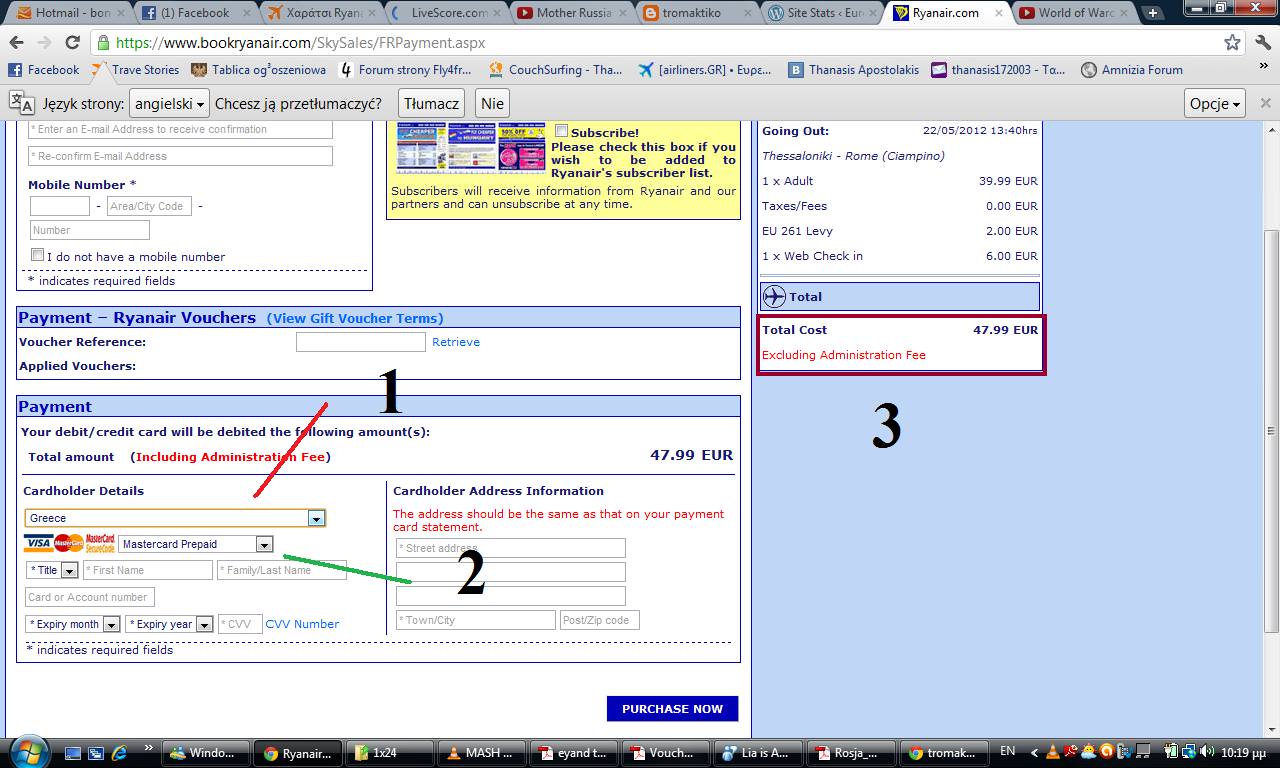Switch to the (1) Facebook tab
This screenshot has height=768, width=1280.
tap(192, 13)
